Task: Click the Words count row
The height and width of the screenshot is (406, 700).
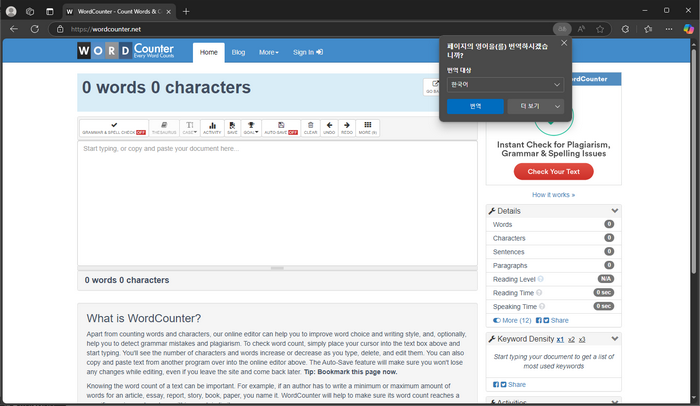Action: [553, 224]
